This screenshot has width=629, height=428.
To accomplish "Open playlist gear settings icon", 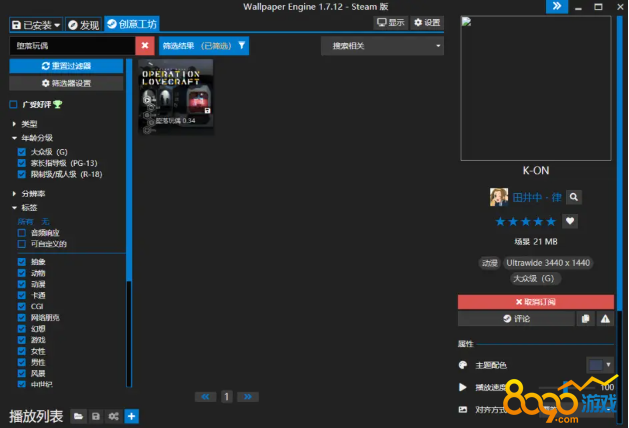I will (x=113, y=416).
